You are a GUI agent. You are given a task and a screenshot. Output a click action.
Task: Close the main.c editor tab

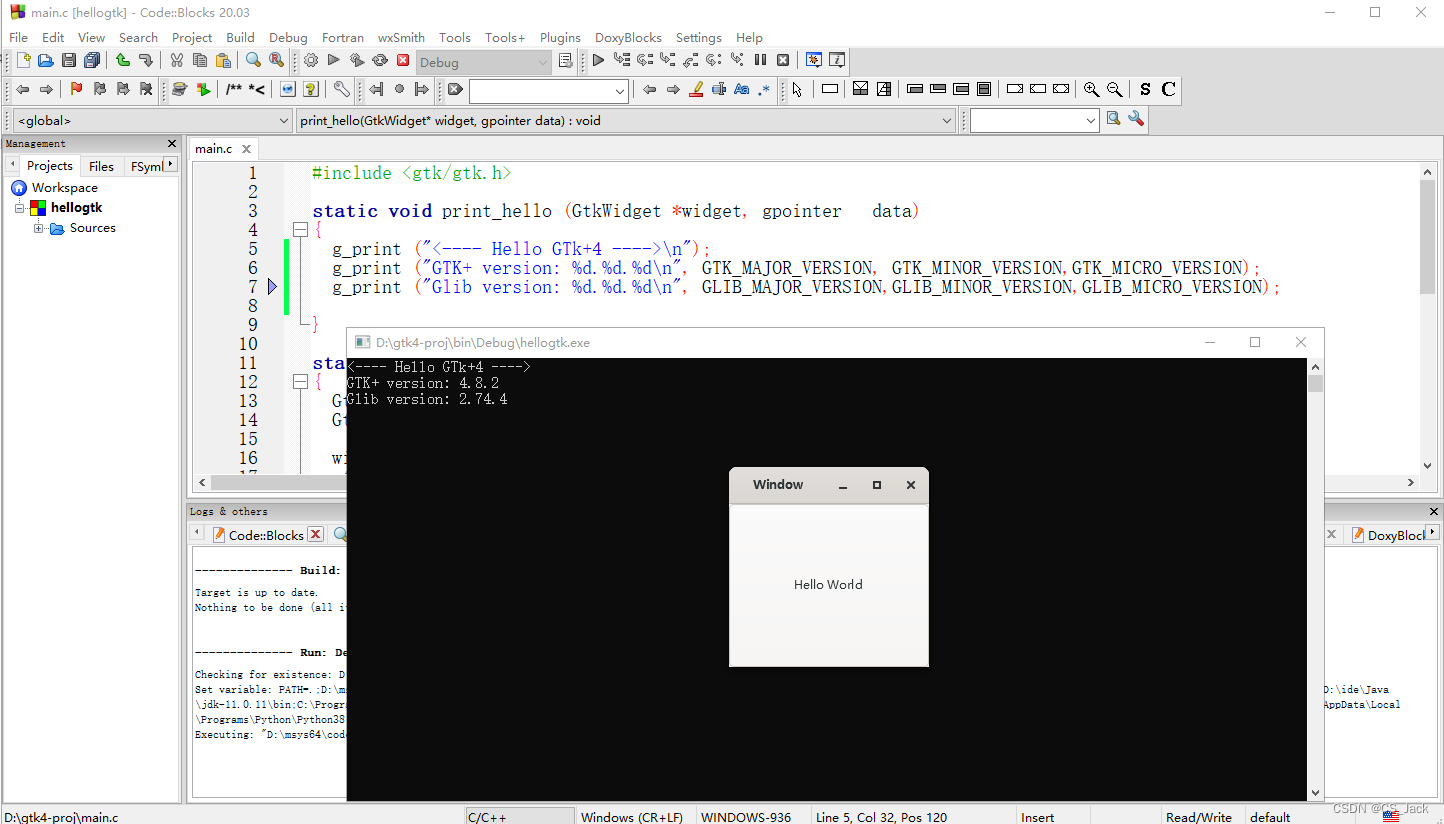coord(246,149)
